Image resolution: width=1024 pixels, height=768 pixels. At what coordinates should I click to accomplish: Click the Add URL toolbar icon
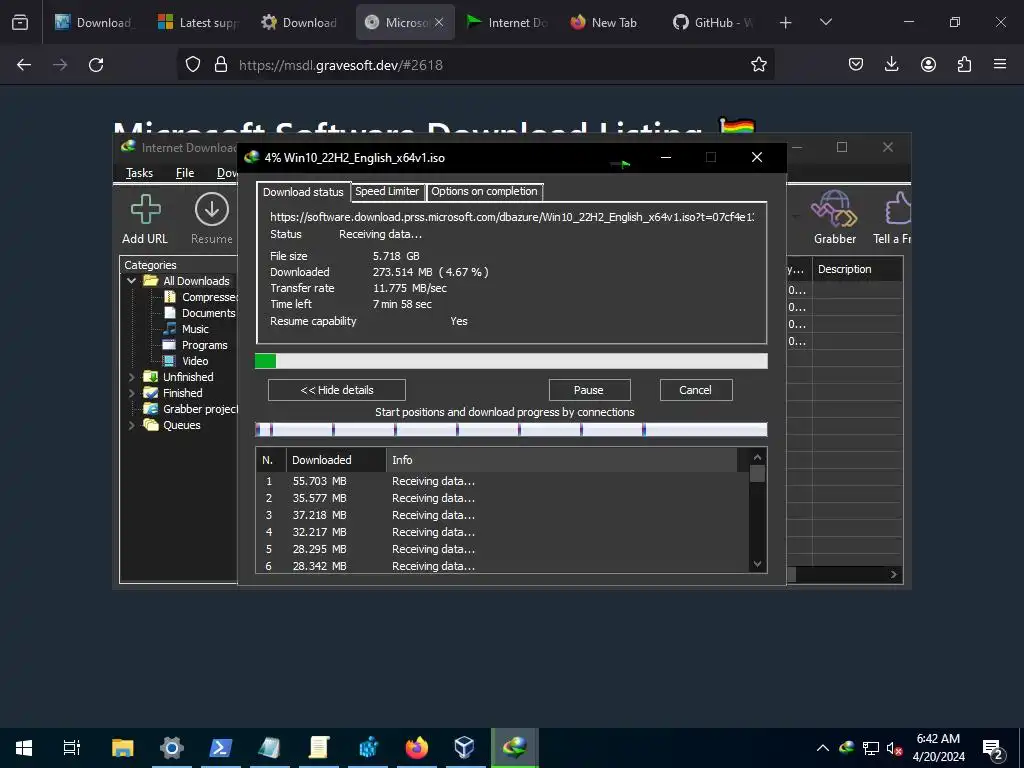point(145,210)
